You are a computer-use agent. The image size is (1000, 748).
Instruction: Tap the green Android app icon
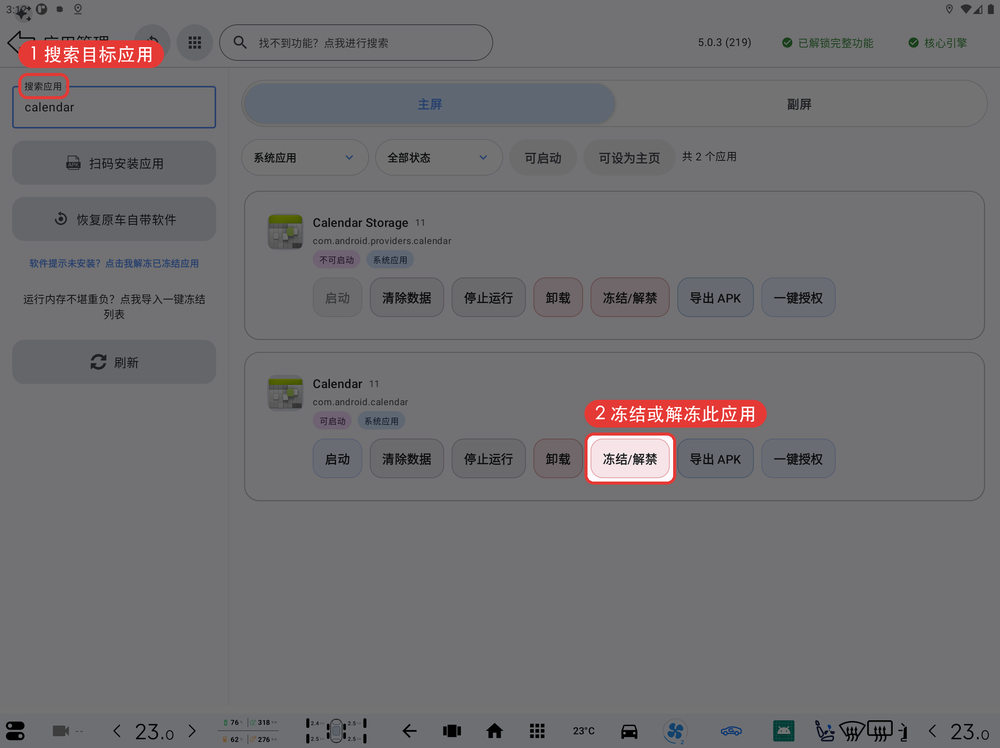click(783, 731)
